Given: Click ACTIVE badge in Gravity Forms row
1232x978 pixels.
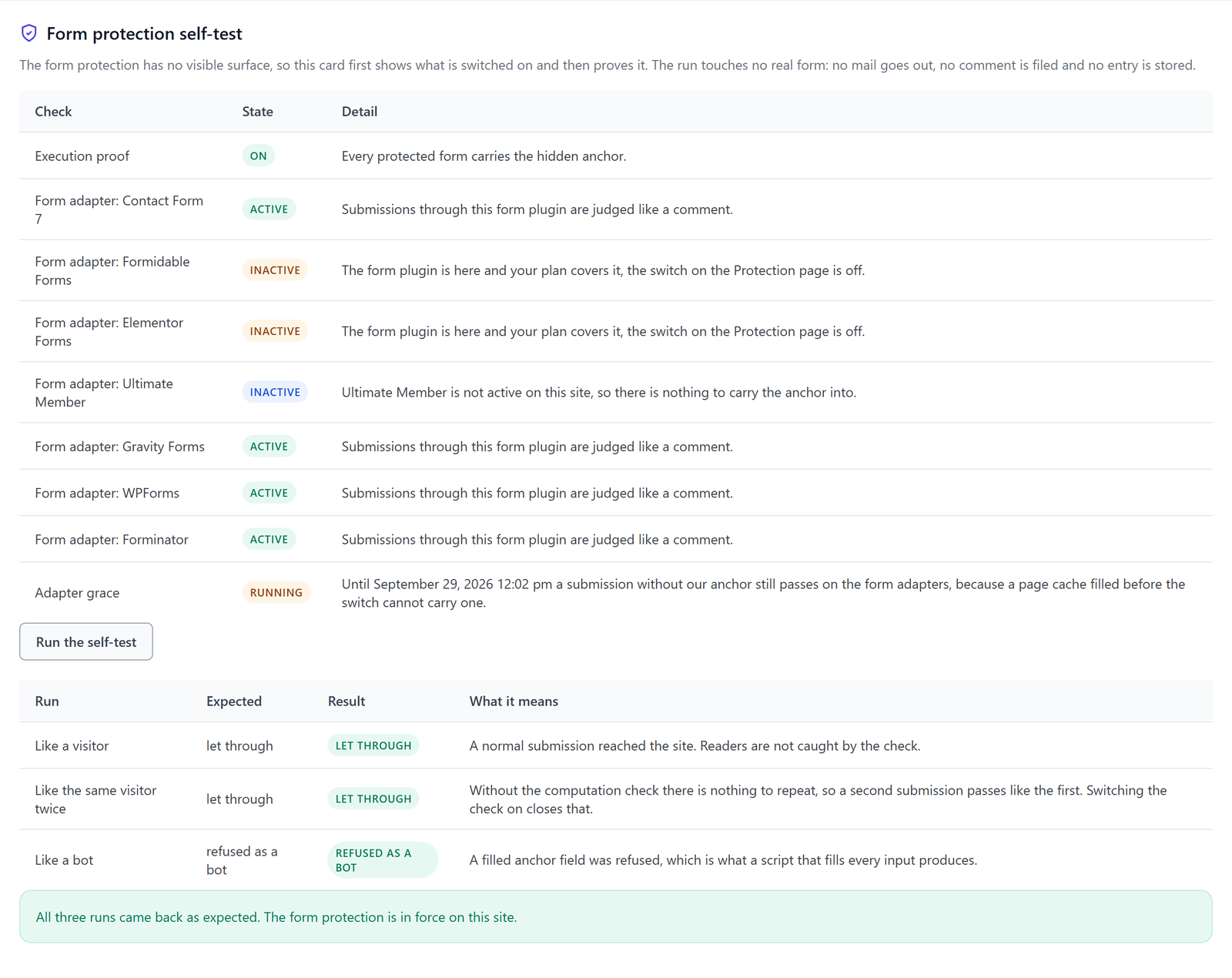Looking at the screenshot, I should pyautogui.click(x=269, y=446).
